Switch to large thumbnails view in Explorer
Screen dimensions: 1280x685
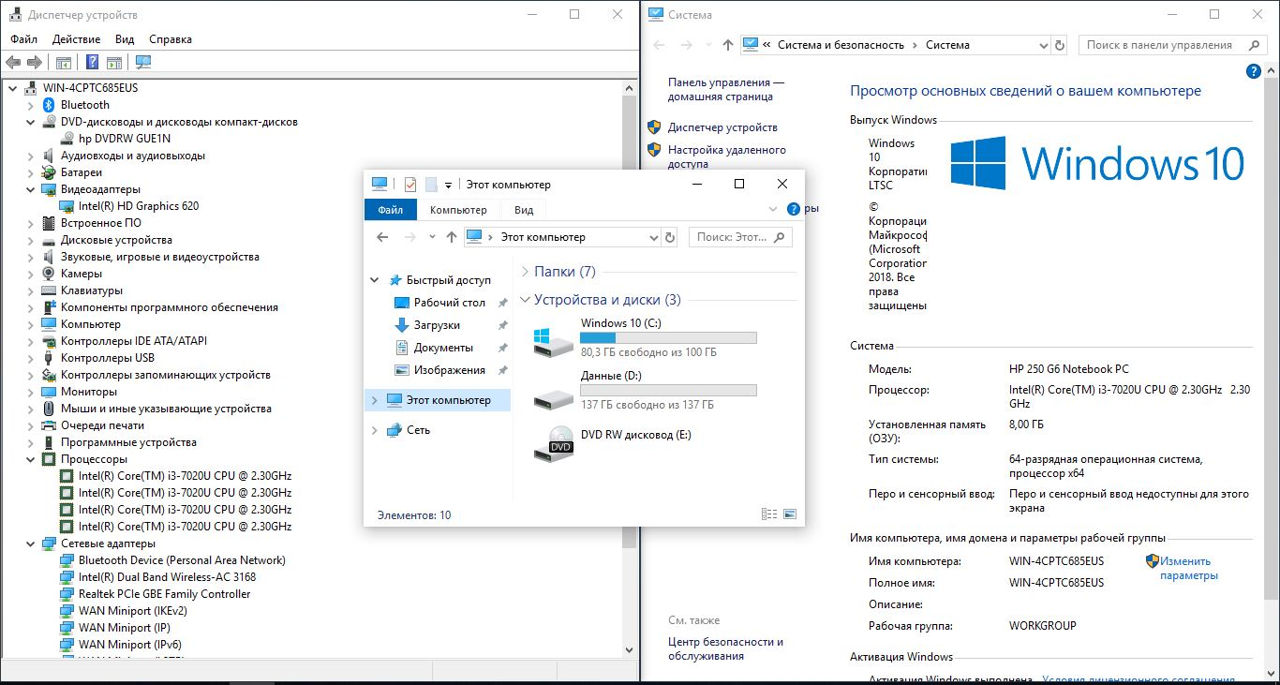point(790,515)
